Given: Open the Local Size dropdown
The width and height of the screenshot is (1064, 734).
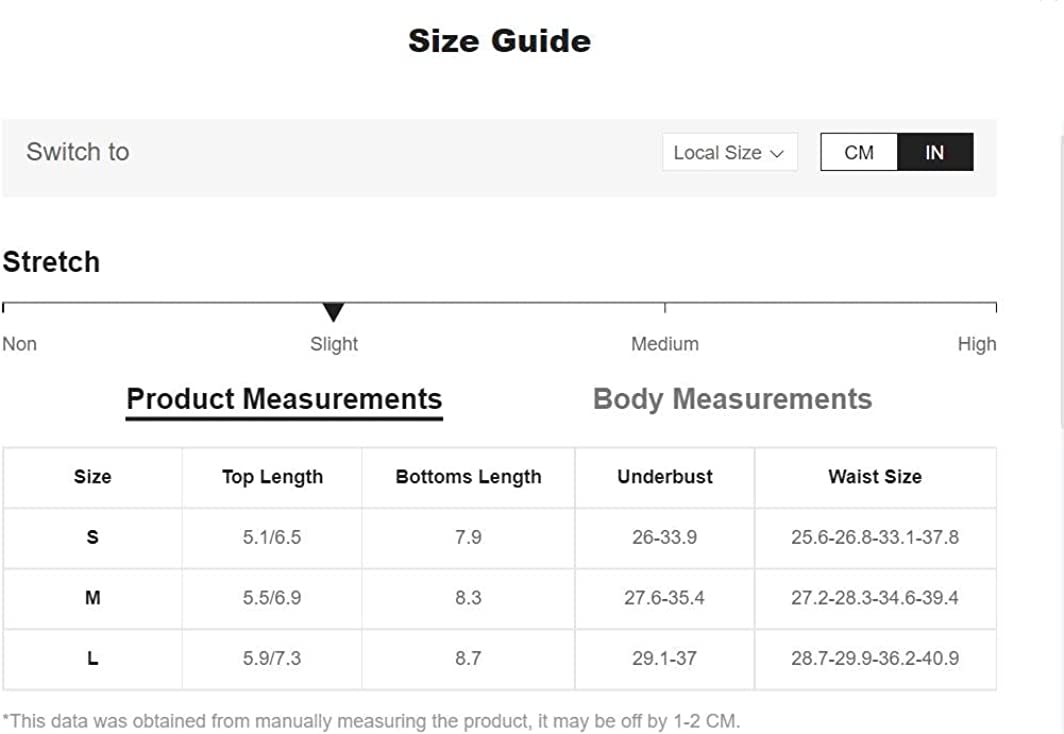Looking at the screenshot, I should [729, 153].
